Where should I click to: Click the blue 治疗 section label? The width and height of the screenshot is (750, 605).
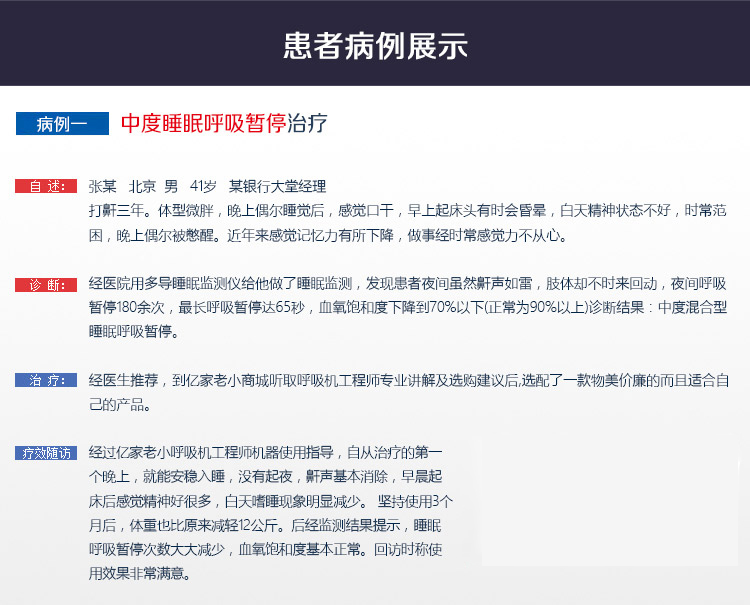click(46, 381)
